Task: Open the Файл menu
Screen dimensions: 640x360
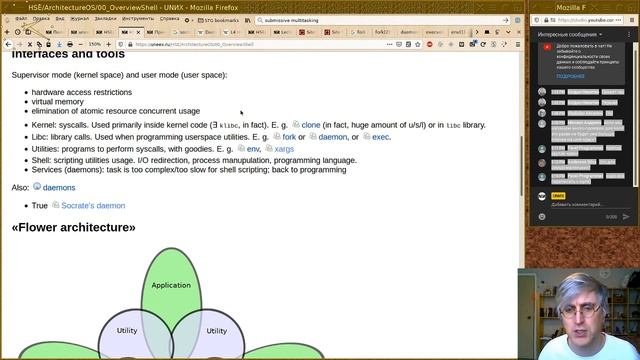Action: pos(21,19)
